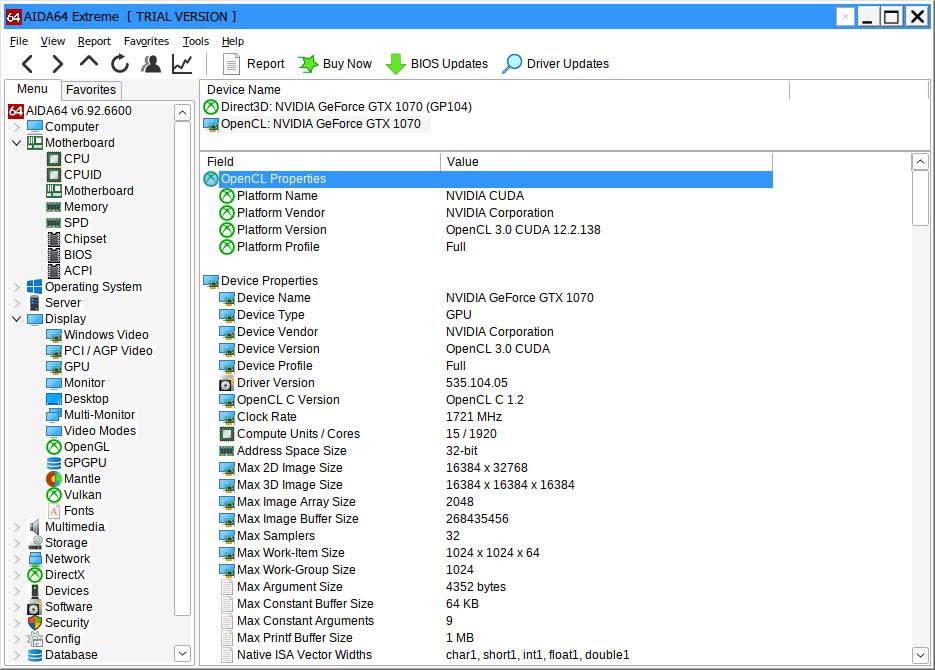Select the Direct3D NVIDIA GeForce GTX 1070 device
935x670 pixels.
(x=338, y=107)
